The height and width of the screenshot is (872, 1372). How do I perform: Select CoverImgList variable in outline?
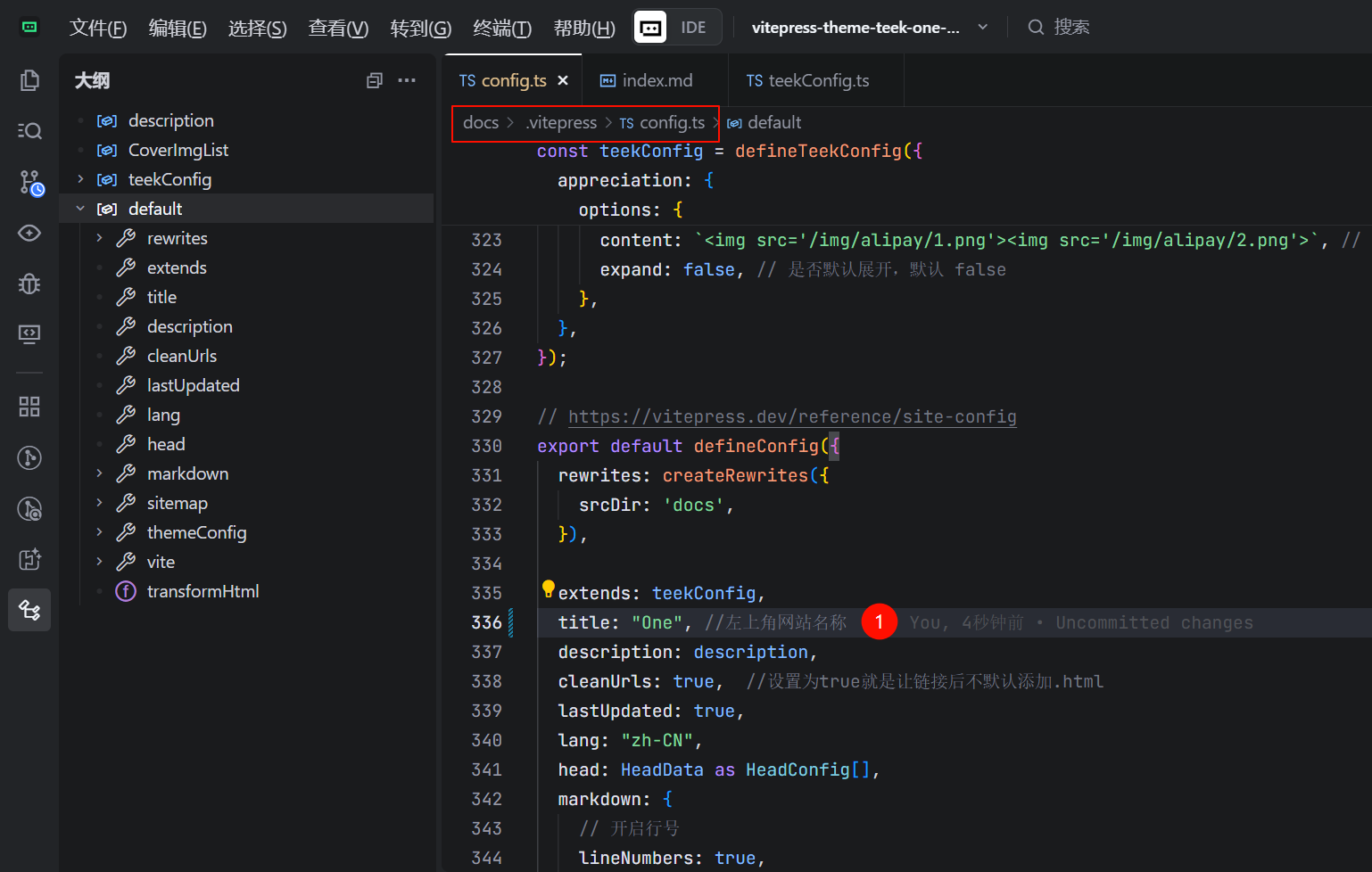[x=178, y=150]
